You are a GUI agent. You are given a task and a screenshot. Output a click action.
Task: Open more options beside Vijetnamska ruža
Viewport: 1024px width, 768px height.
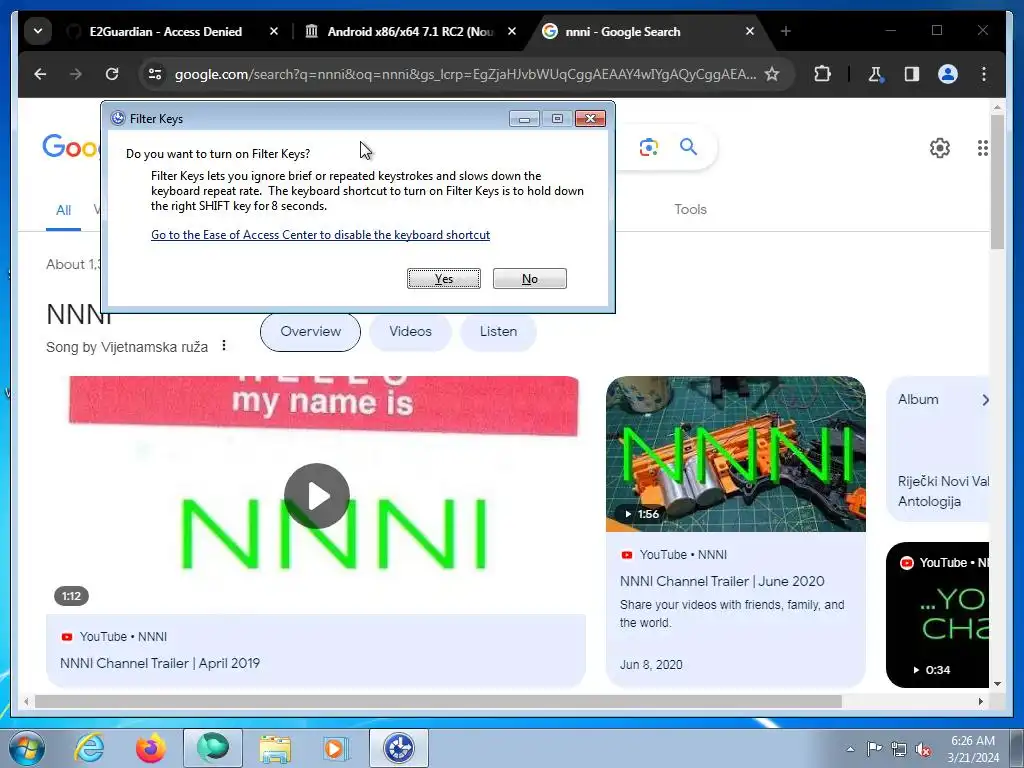tap(224, 345)
